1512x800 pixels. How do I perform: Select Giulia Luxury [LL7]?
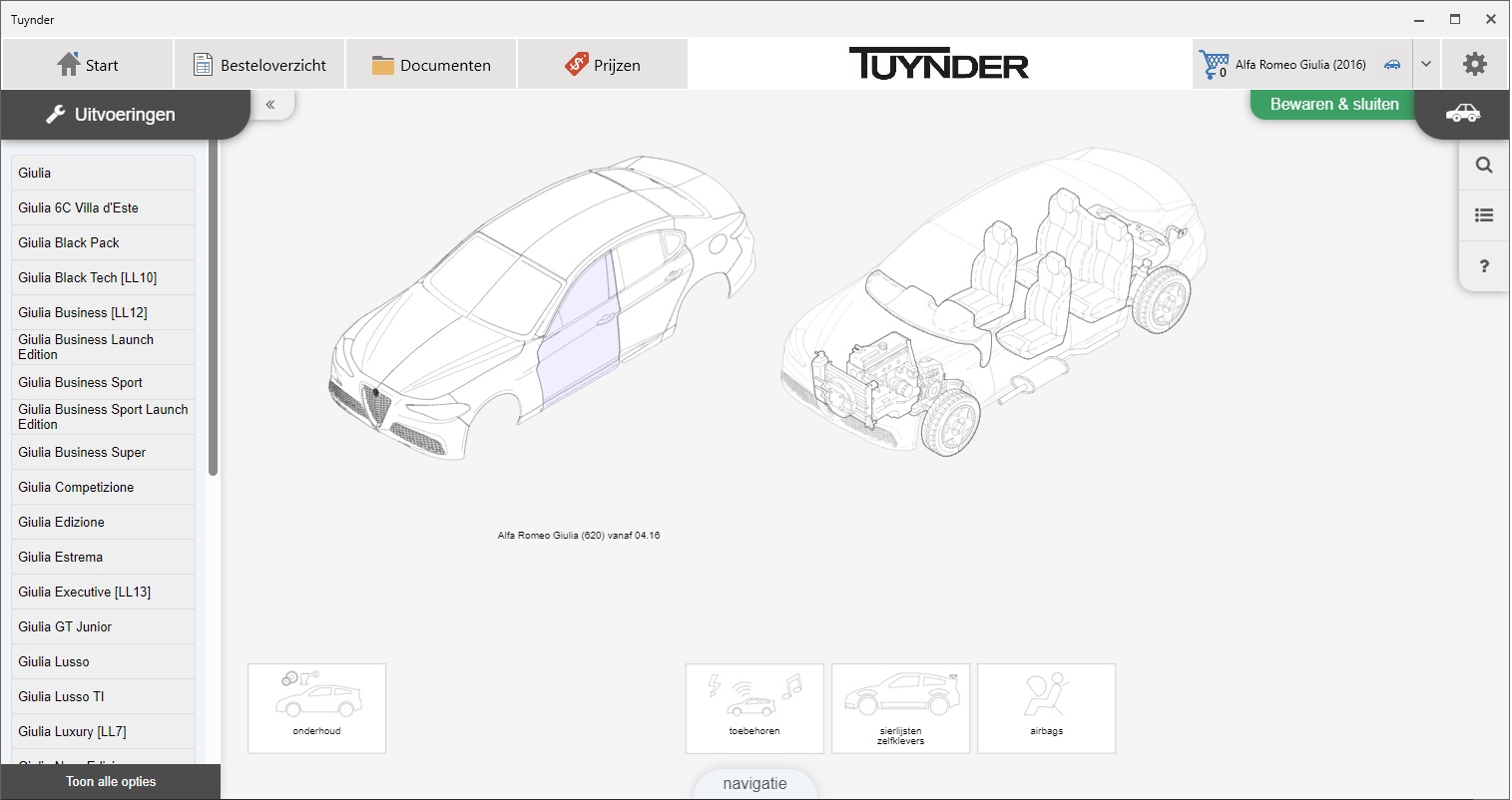click(103, 731)
